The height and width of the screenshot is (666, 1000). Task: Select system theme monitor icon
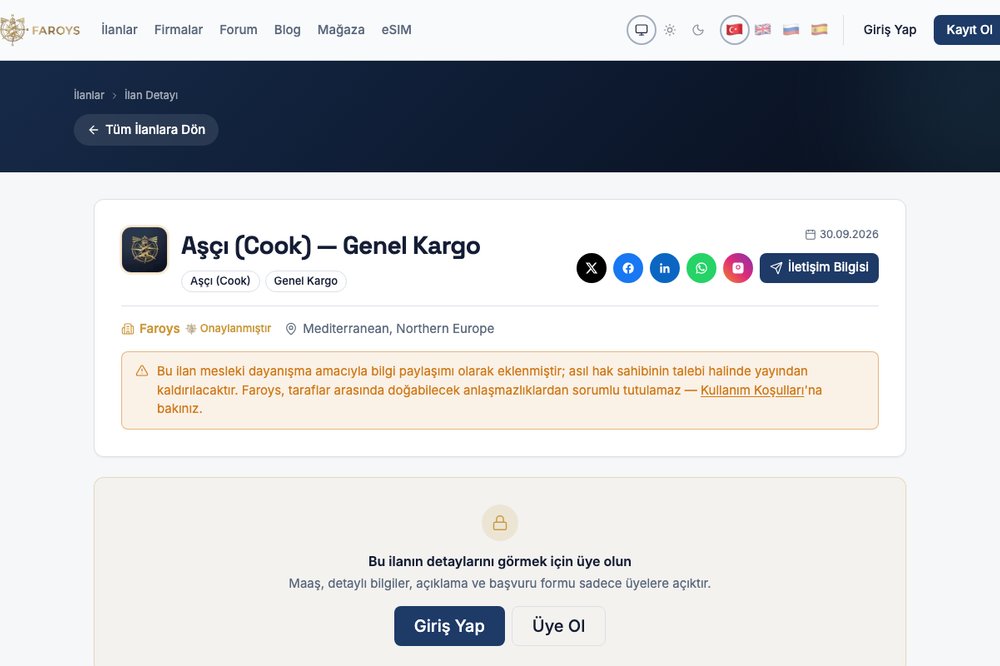[x=641, y=30]
